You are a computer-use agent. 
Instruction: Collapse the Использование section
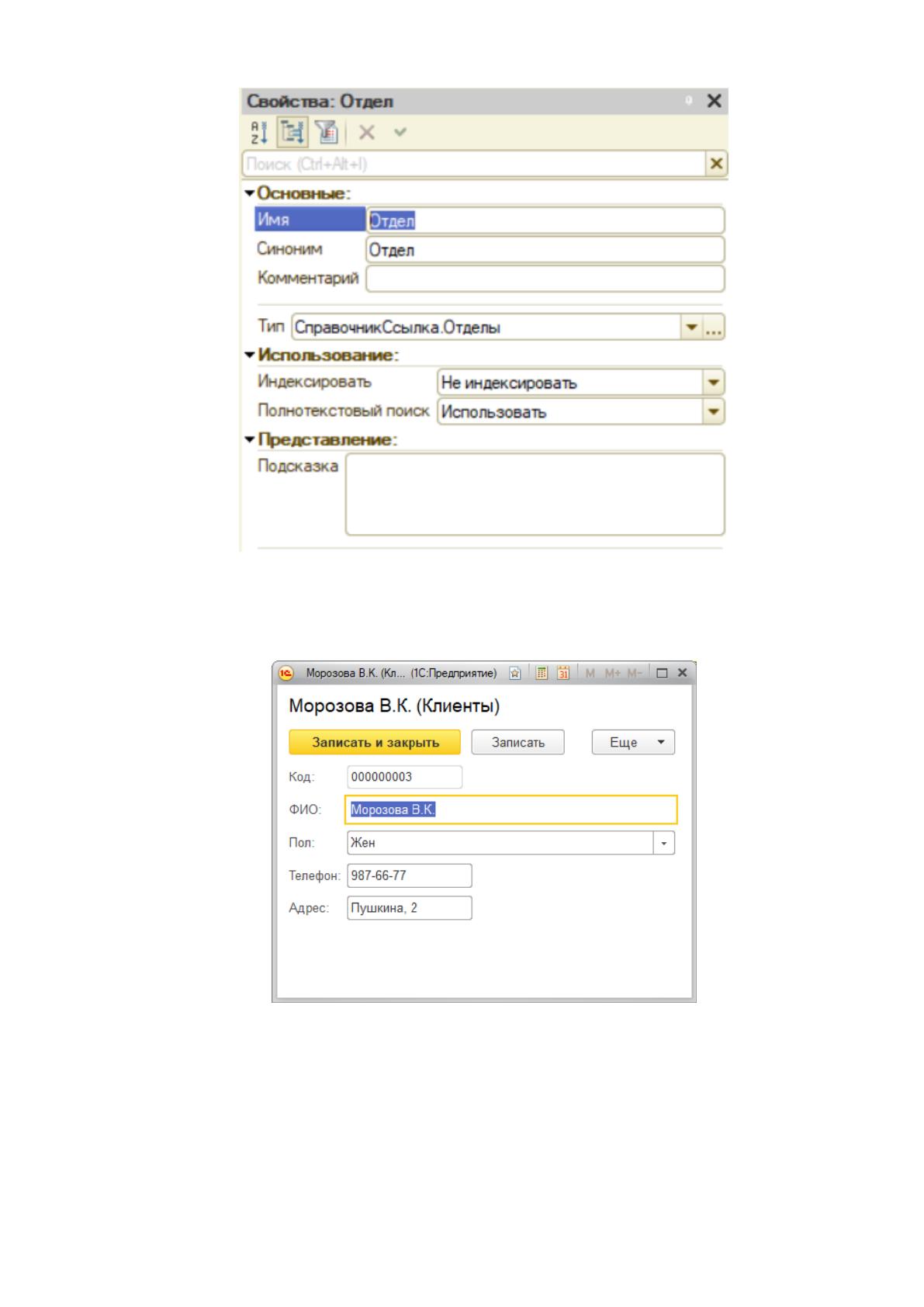(250, 355)
